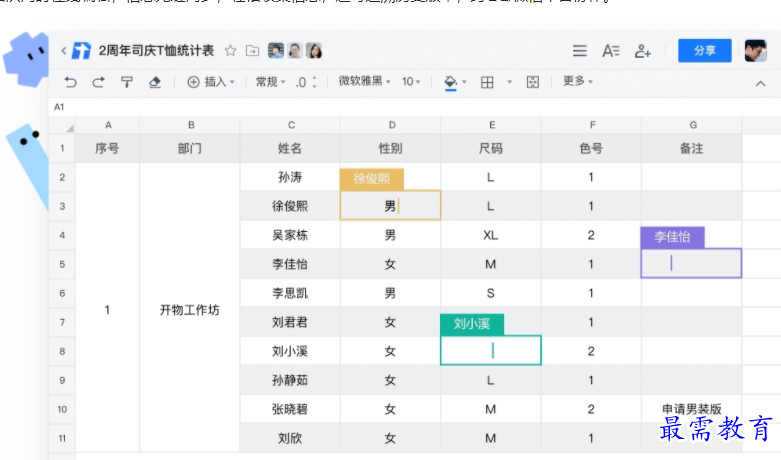
Task: Select row 10 header
Action: point(62,409)
